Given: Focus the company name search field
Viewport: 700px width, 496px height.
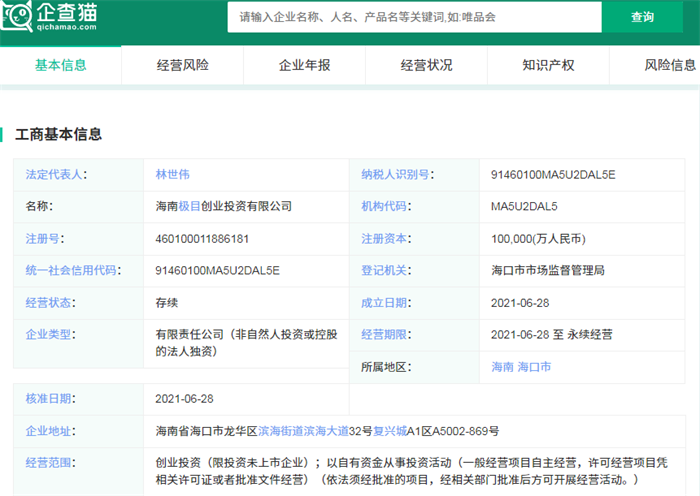Looking at the screenshot, I should coord(414,17).
